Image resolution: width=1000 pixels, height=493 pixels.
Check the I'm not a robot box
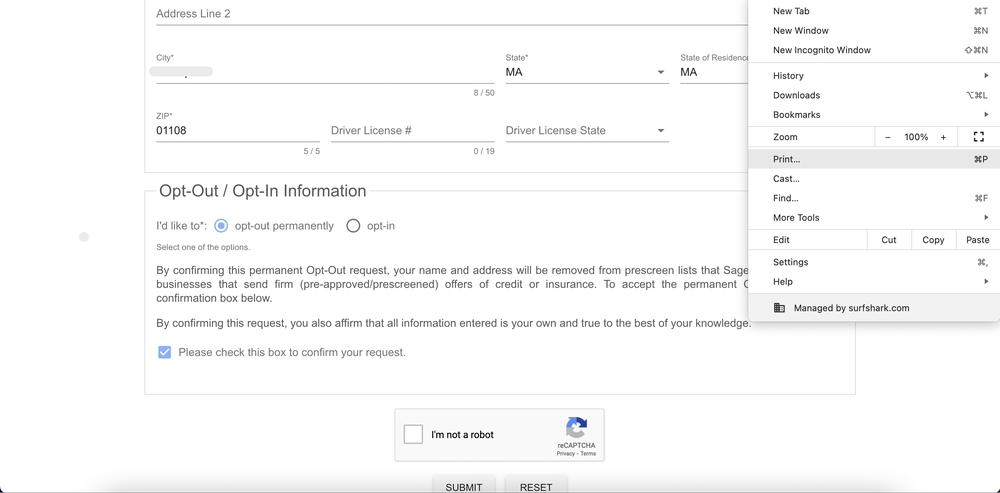(413, 434)
